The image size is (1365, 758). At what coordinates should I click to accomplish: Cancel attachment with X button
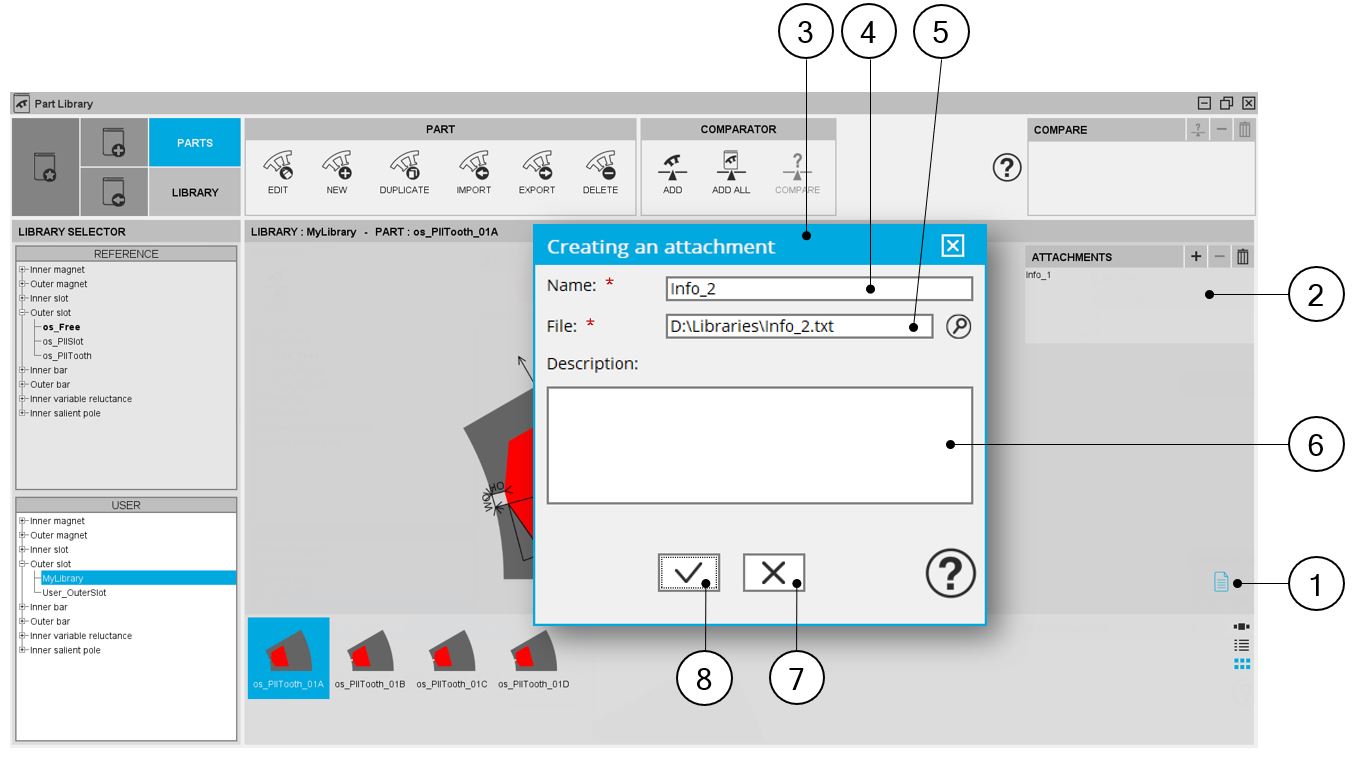coord(773,573)
